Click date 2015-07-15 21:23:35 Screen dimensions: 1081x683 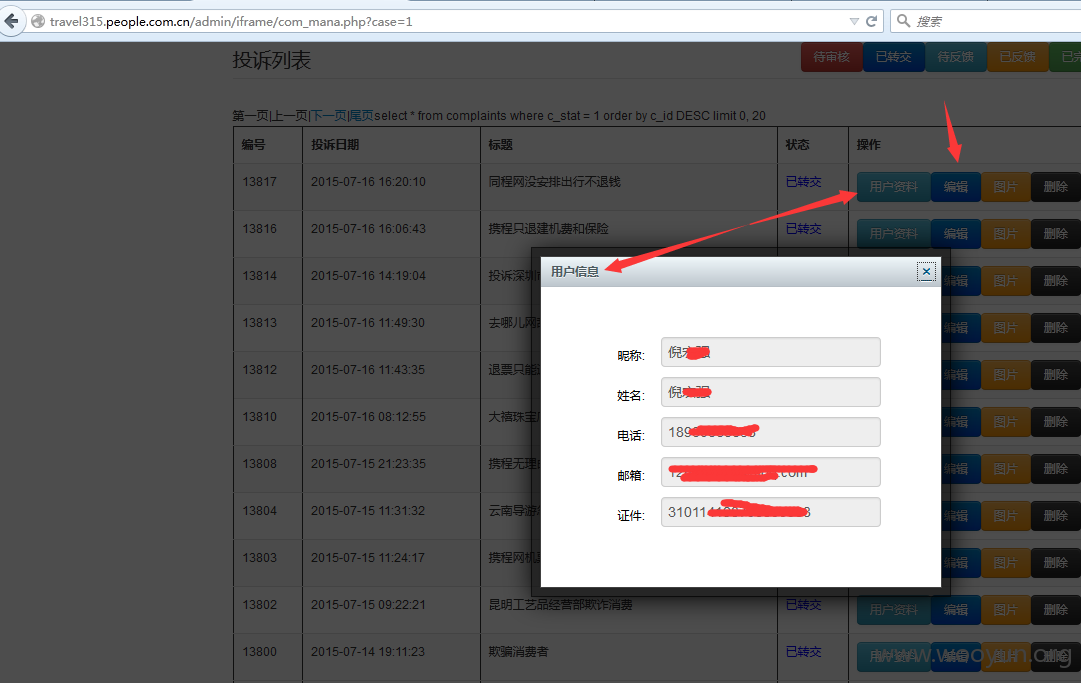(x=368, y=463)
